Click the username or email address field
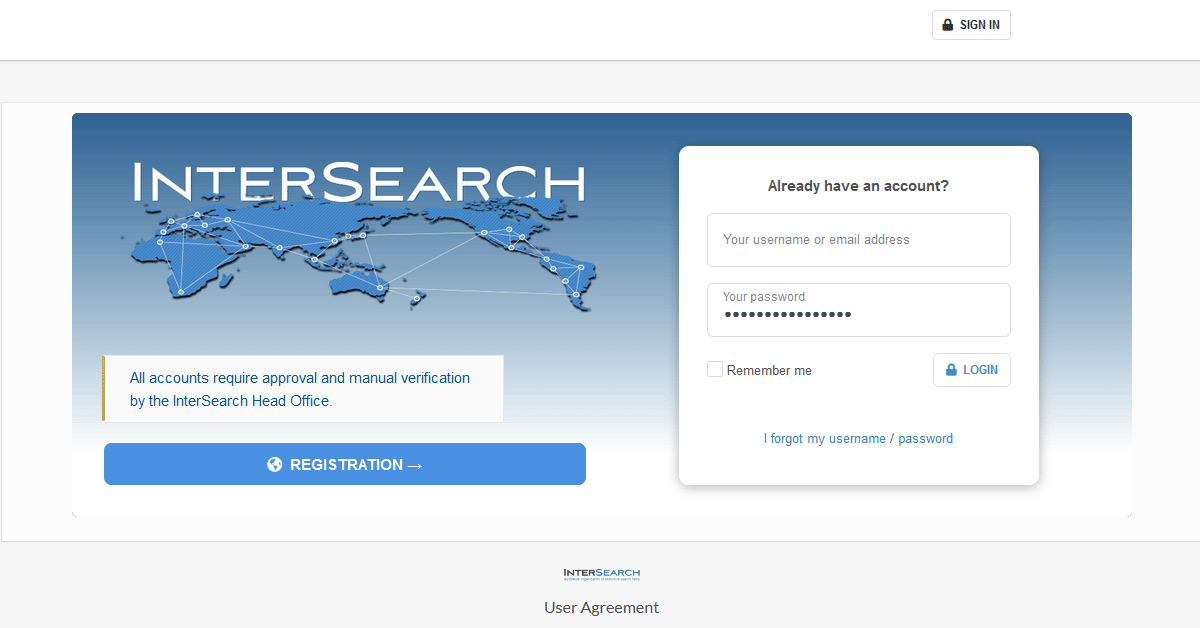The image size is (1200, 628). point(858,239)
